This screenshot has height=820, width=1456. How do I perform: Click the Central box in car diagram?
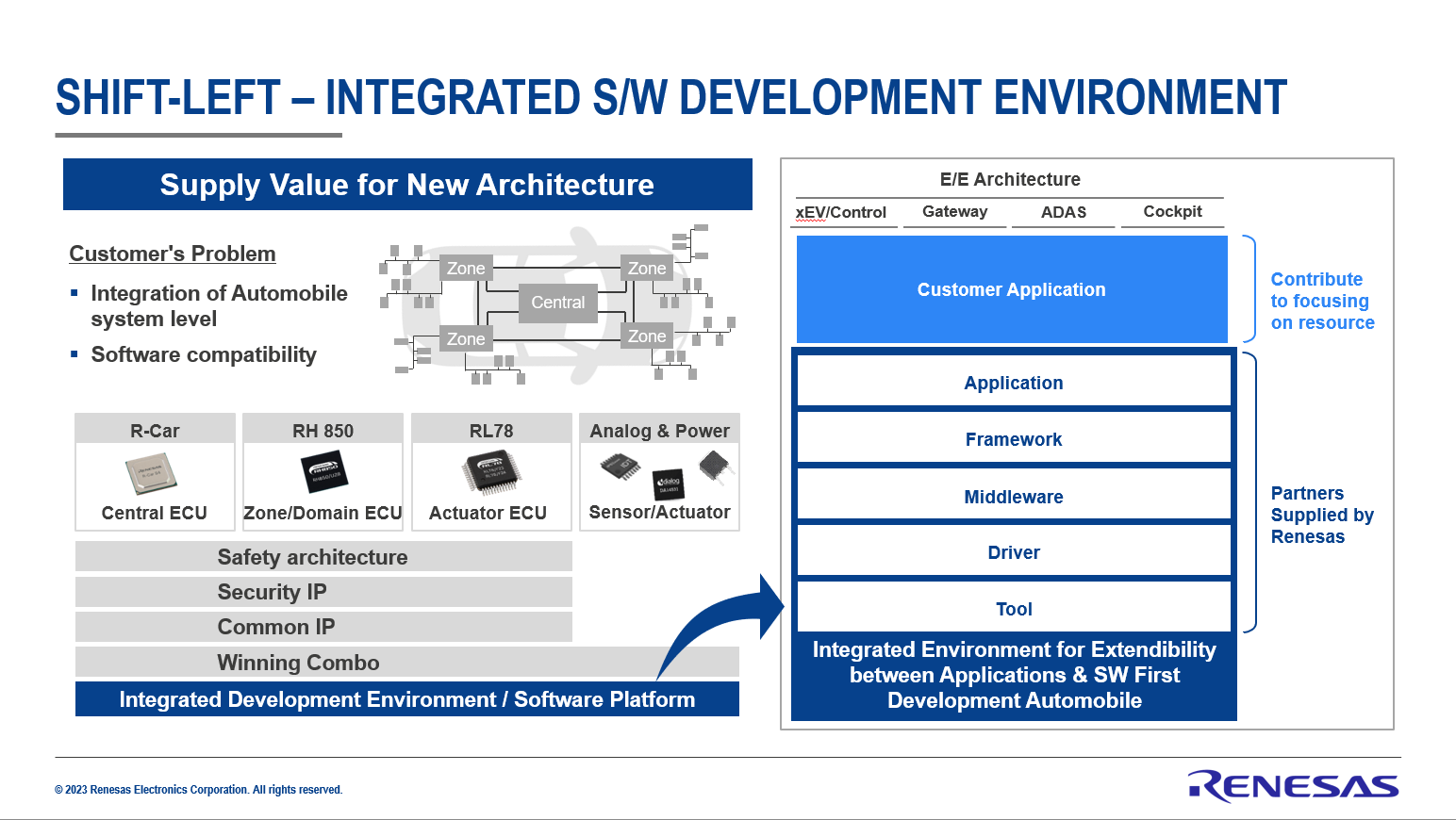(557, 303)
